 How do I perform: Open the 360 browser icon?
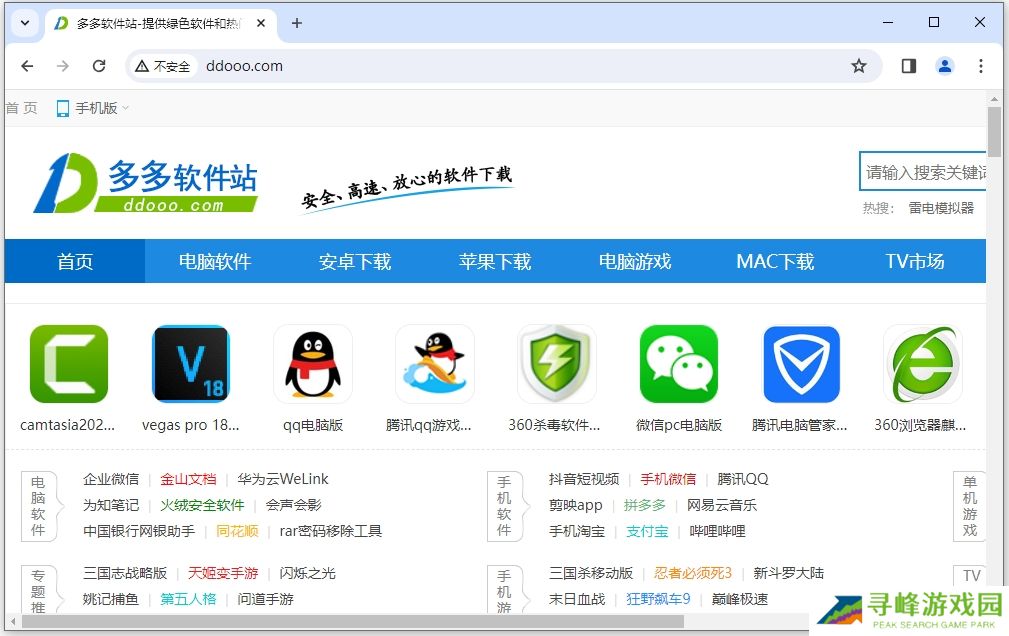[x=922, y=364]
